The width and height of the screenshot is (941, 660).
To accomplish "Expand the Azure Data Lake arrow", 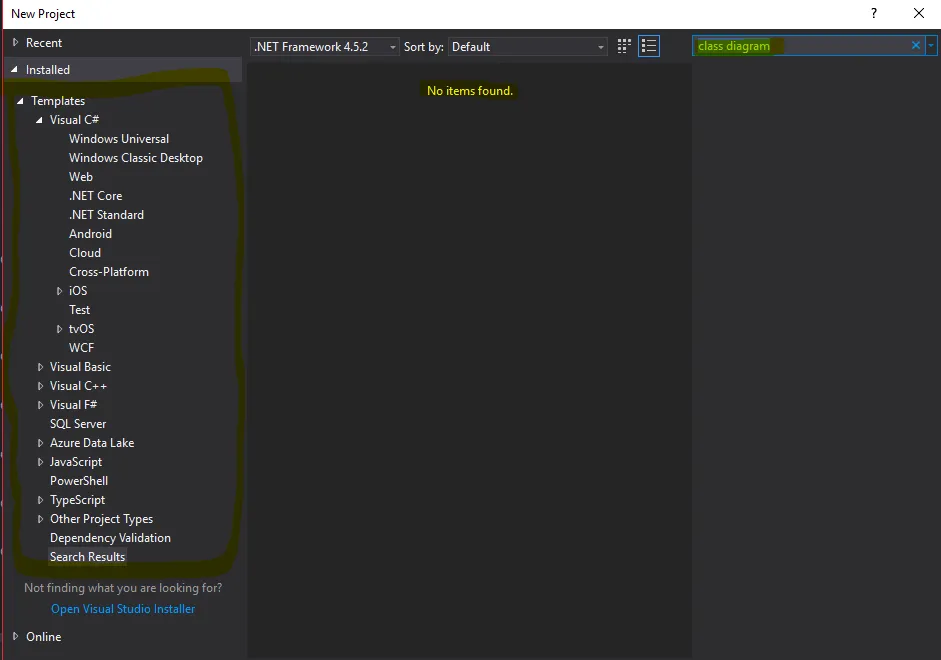I will point(40,443).
